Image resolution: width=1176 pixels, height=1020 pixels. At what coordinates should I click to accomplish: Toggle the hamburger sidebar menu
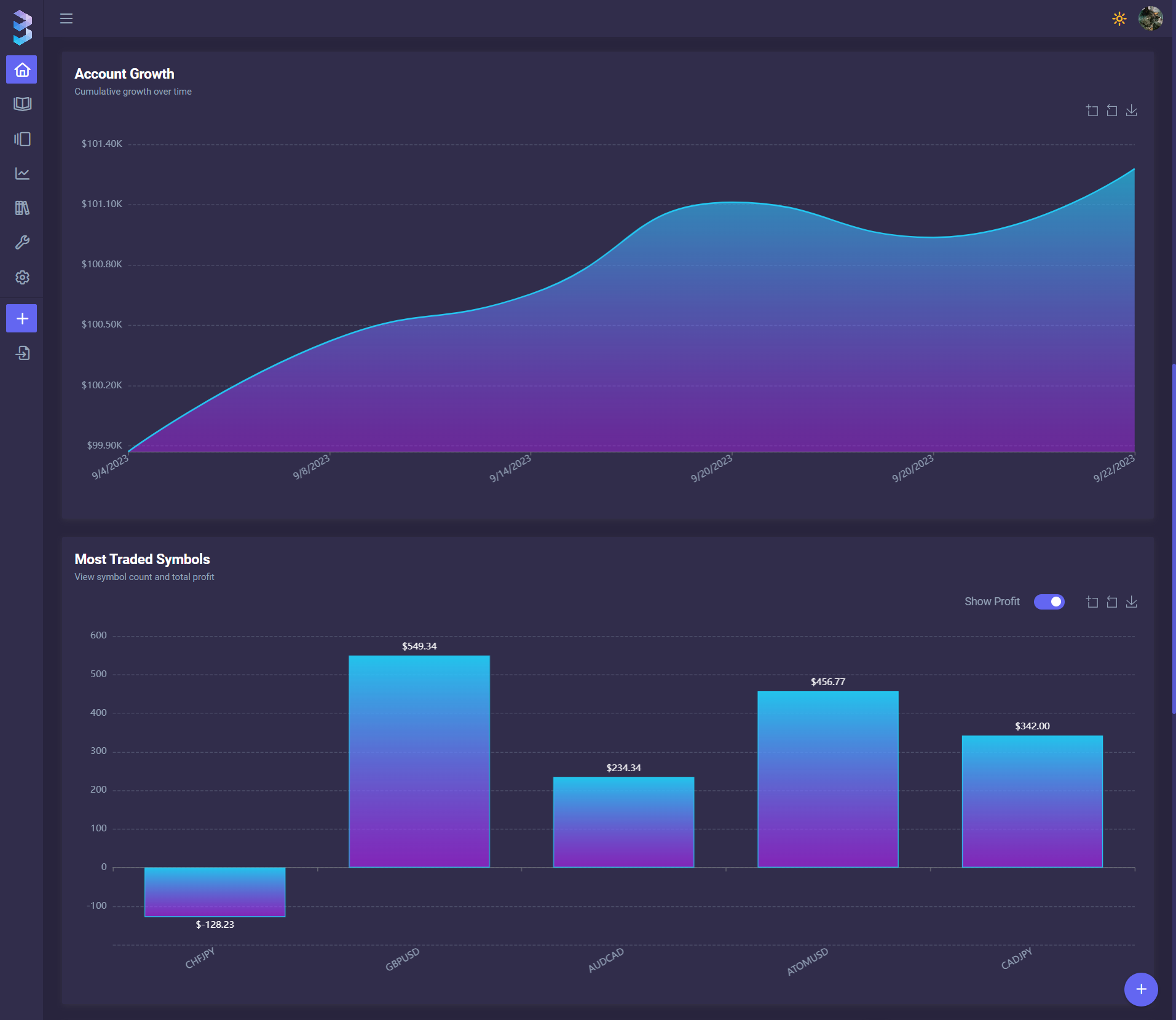tap(66, 18)
